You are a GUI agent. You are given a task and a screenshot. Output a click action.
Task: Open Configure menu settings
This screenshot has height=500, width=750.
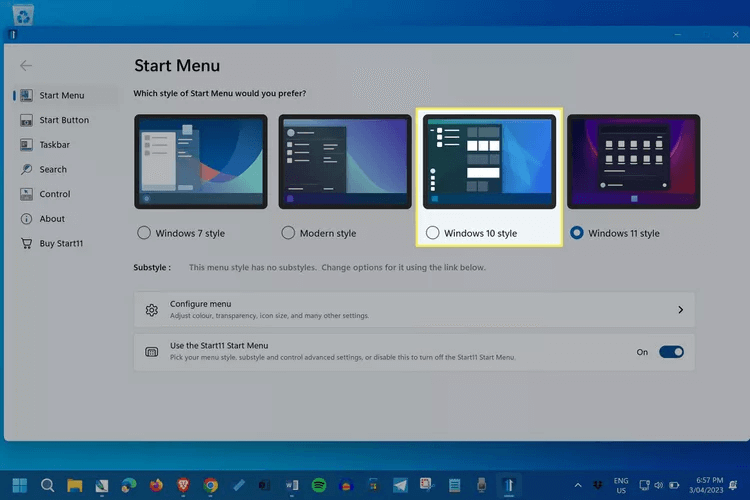pyautogui.click(x=414, y=310)
